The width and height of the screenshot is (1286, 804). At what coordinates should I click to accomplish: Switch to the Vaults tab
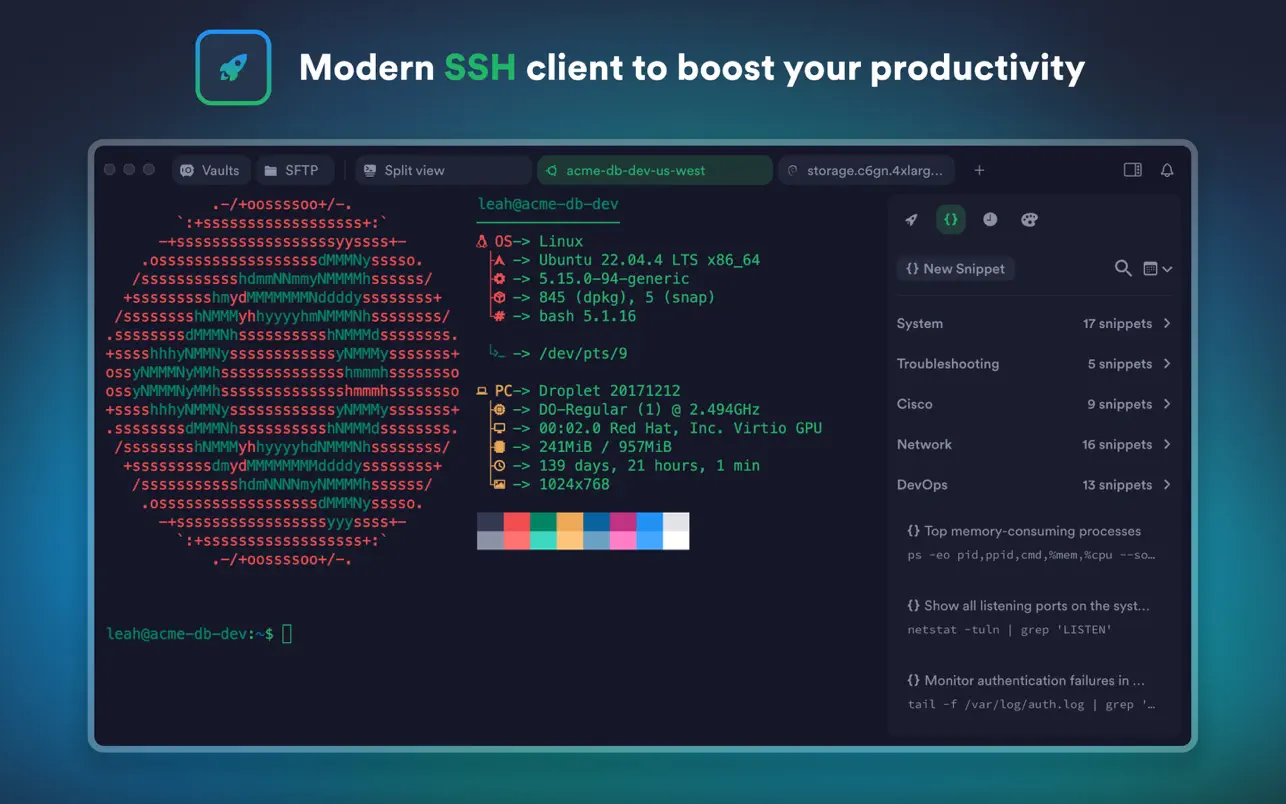211,170
